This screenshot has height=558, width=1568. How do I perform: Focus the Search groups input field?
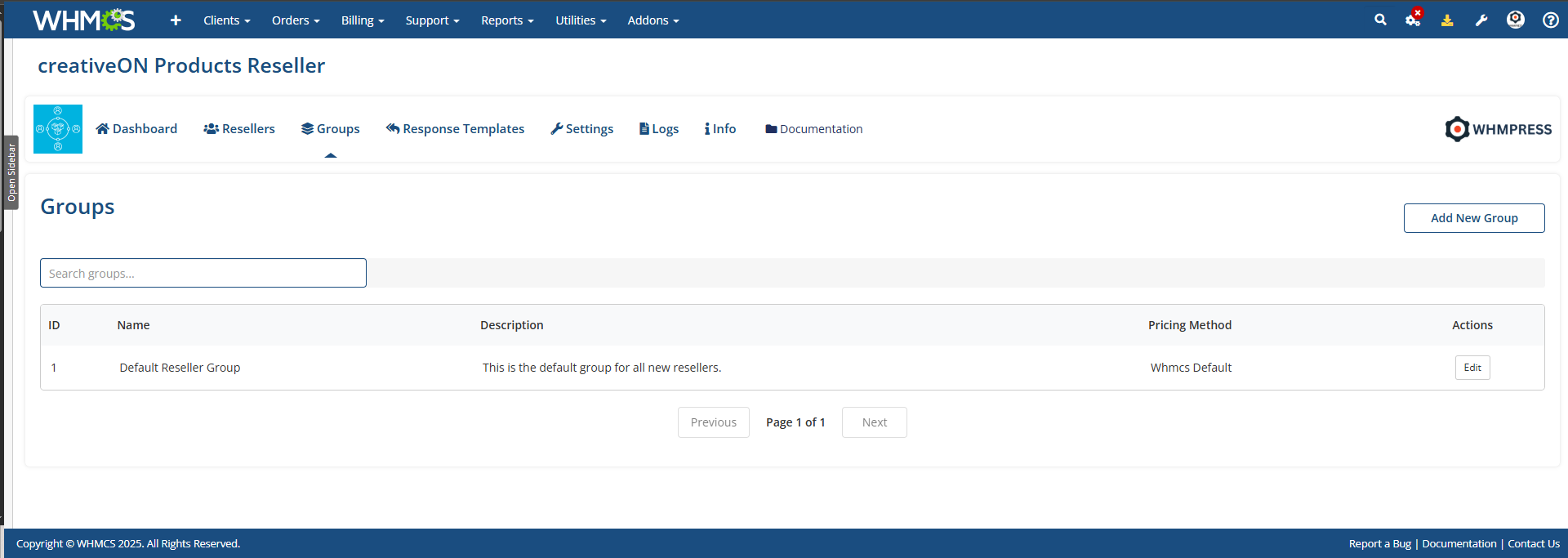(203, 273)
